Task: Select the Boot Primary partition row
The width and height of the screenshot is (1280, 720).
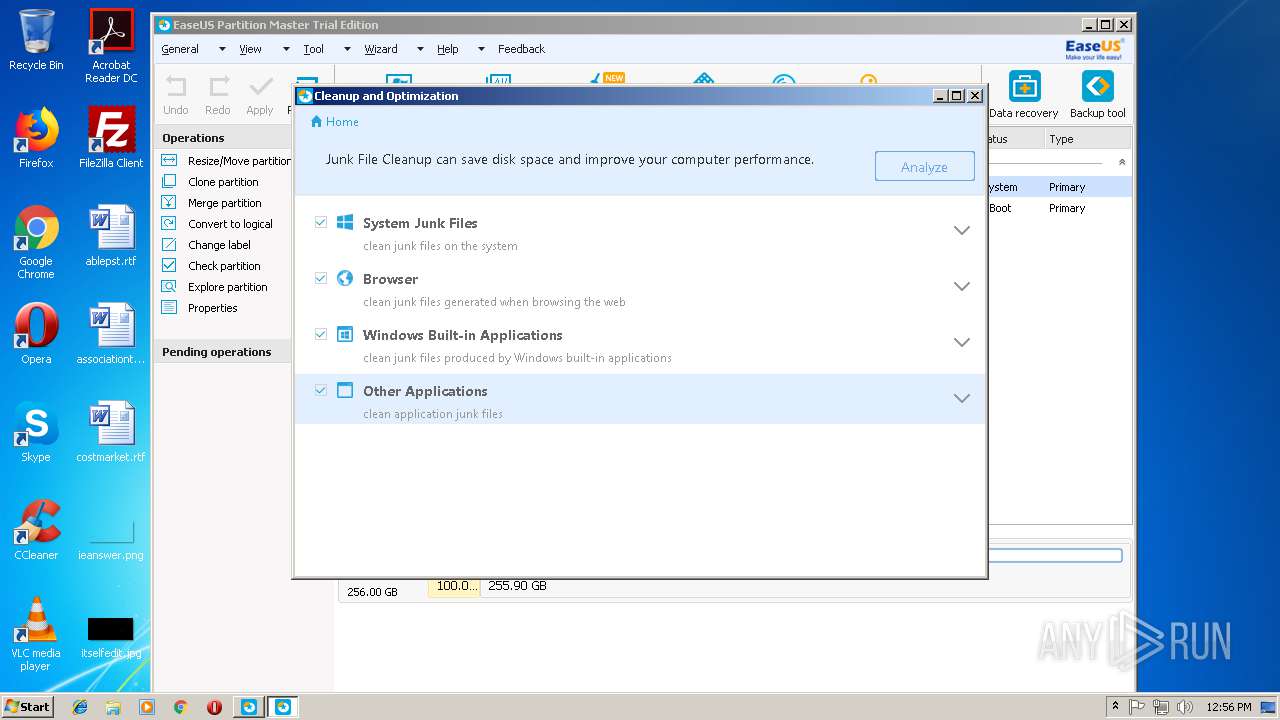Action: coord(1059,208)
